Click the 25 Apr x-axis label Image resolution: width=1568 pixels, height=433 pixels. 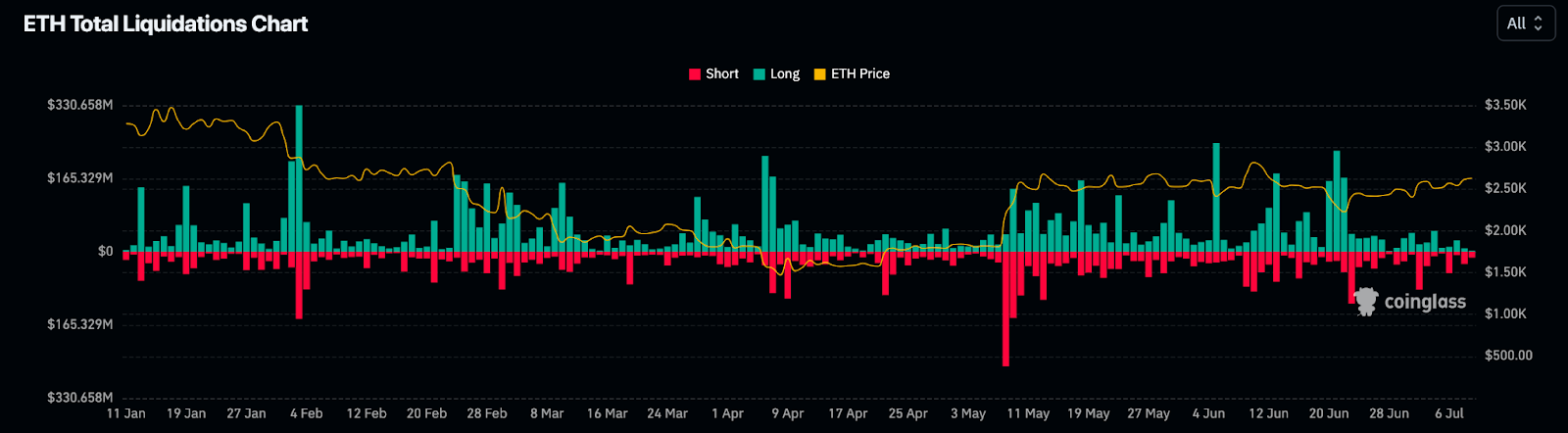point(907,413)
